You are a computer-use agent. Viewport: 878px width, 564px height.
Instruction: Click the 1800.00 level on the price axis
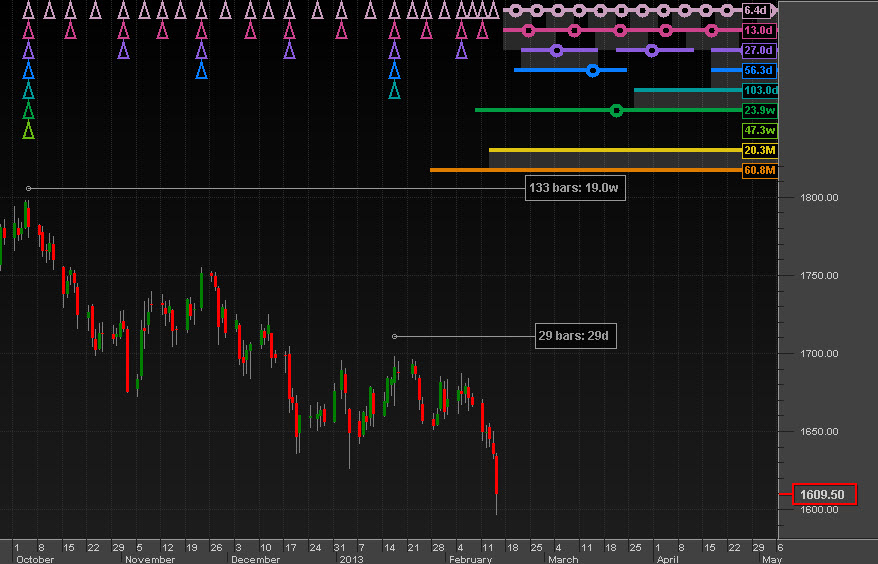click(x=818, y=198)
